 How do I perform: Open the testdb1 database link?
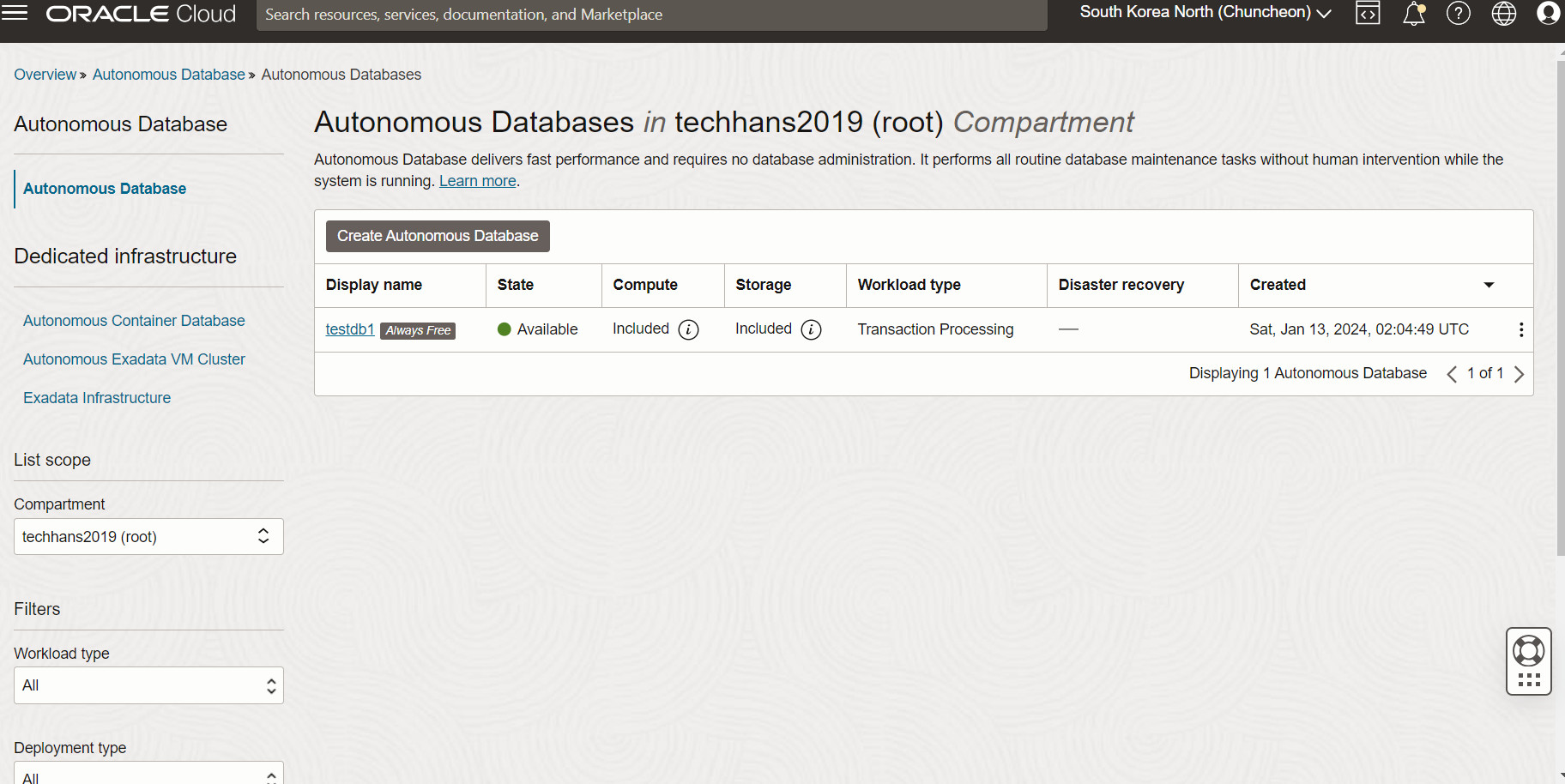pos(350,329)
